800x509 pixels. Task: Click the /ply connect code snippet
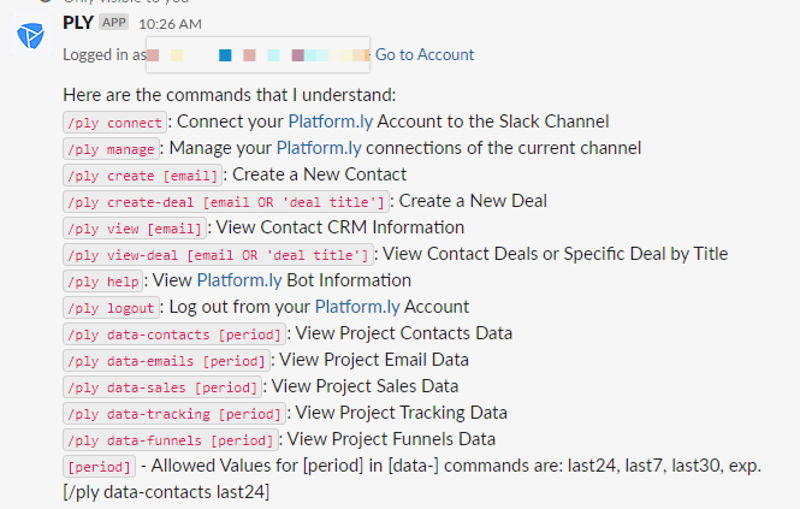(x=115, y=123)
